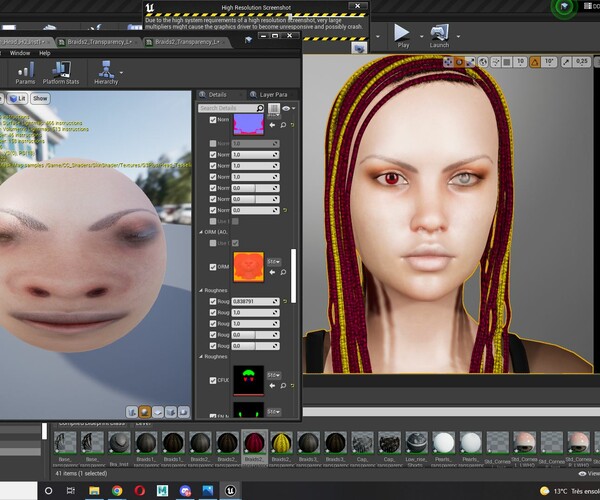Switch to first Braids2_Transparency tab
The image size is (600, 500).
(x=99, y=42)
